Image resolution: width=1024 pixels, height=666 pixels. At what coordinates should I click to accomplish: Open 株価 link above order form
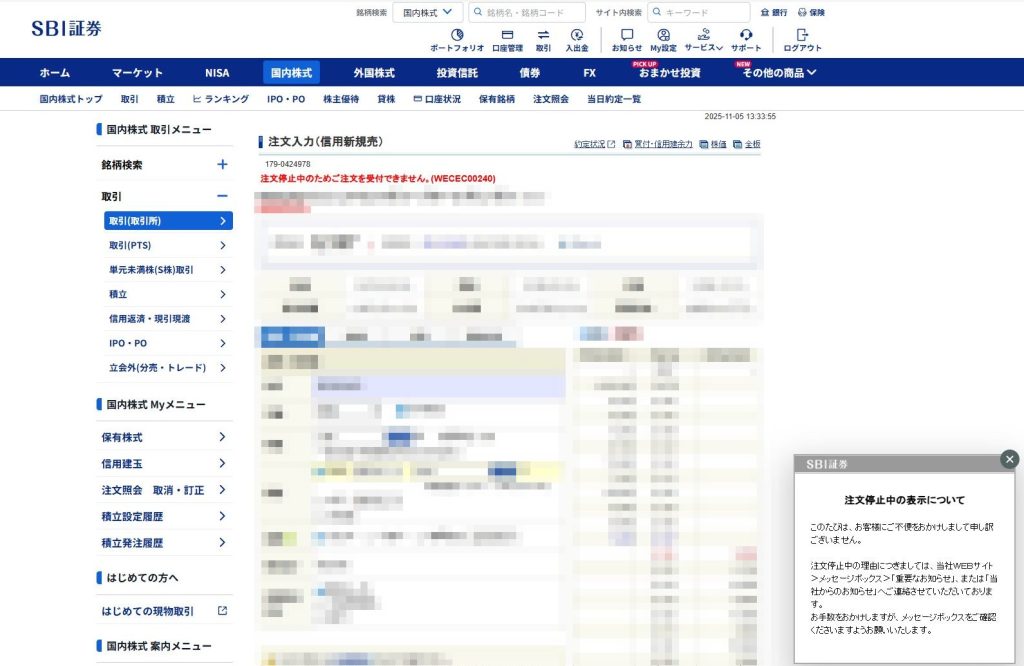coord(713,144)
